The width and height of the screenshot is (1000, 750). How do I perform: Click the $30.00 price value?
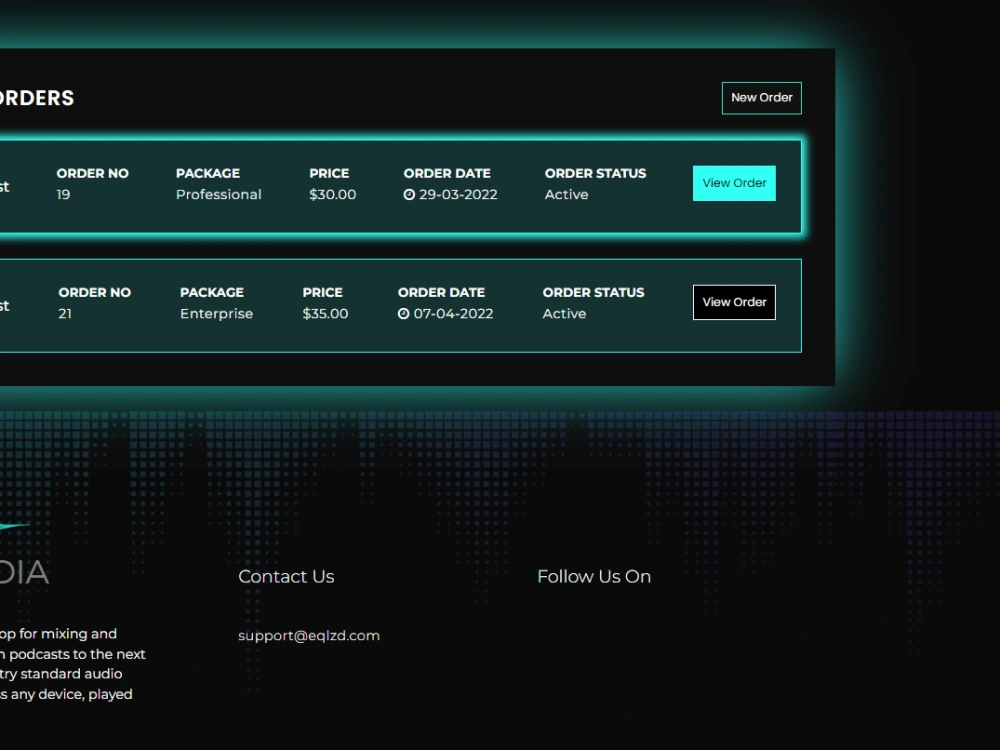tap(332, 195)
